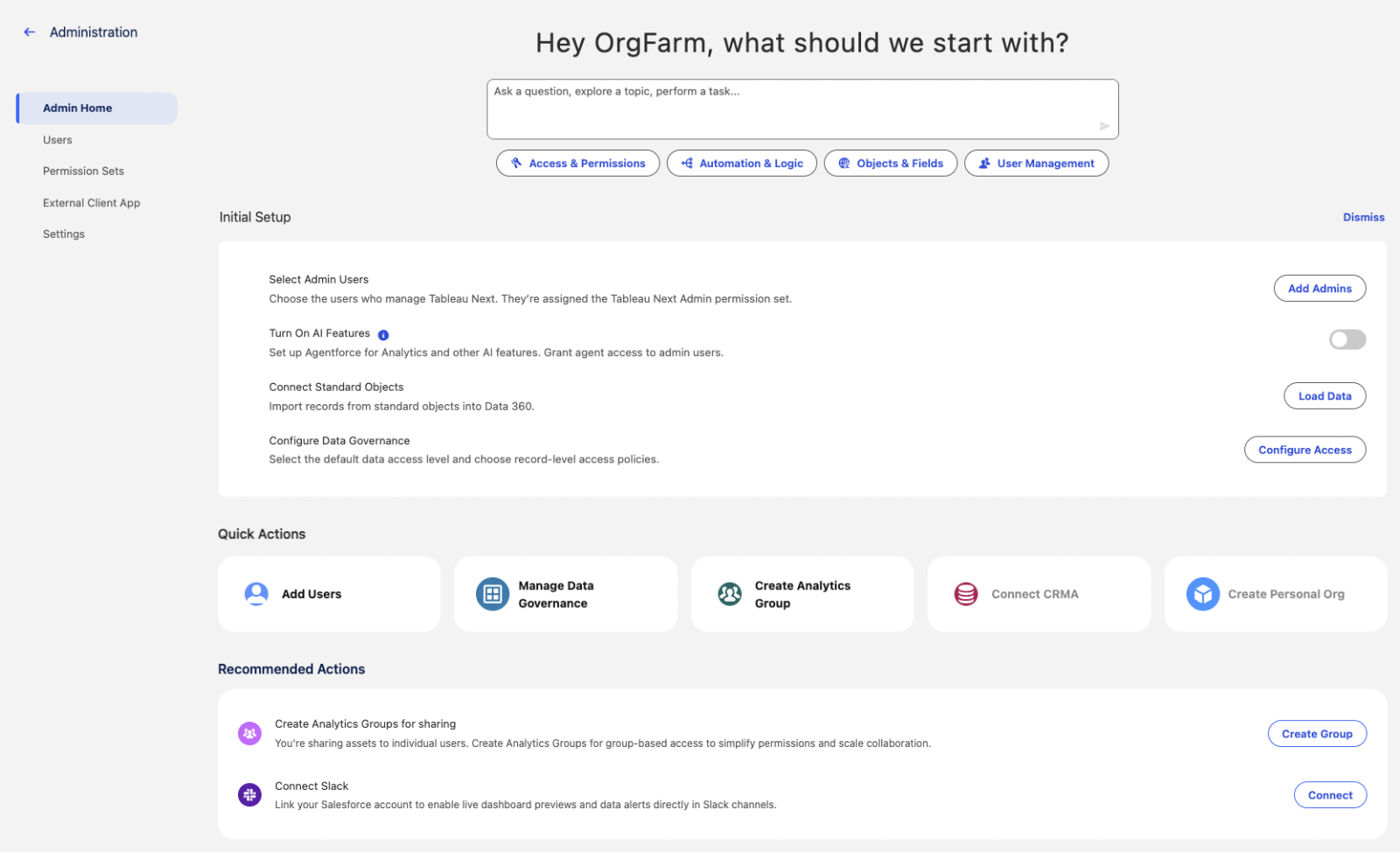Open the Connect CRMA quick action card
Screen dimensions: 1400x852
point(1039,594)
